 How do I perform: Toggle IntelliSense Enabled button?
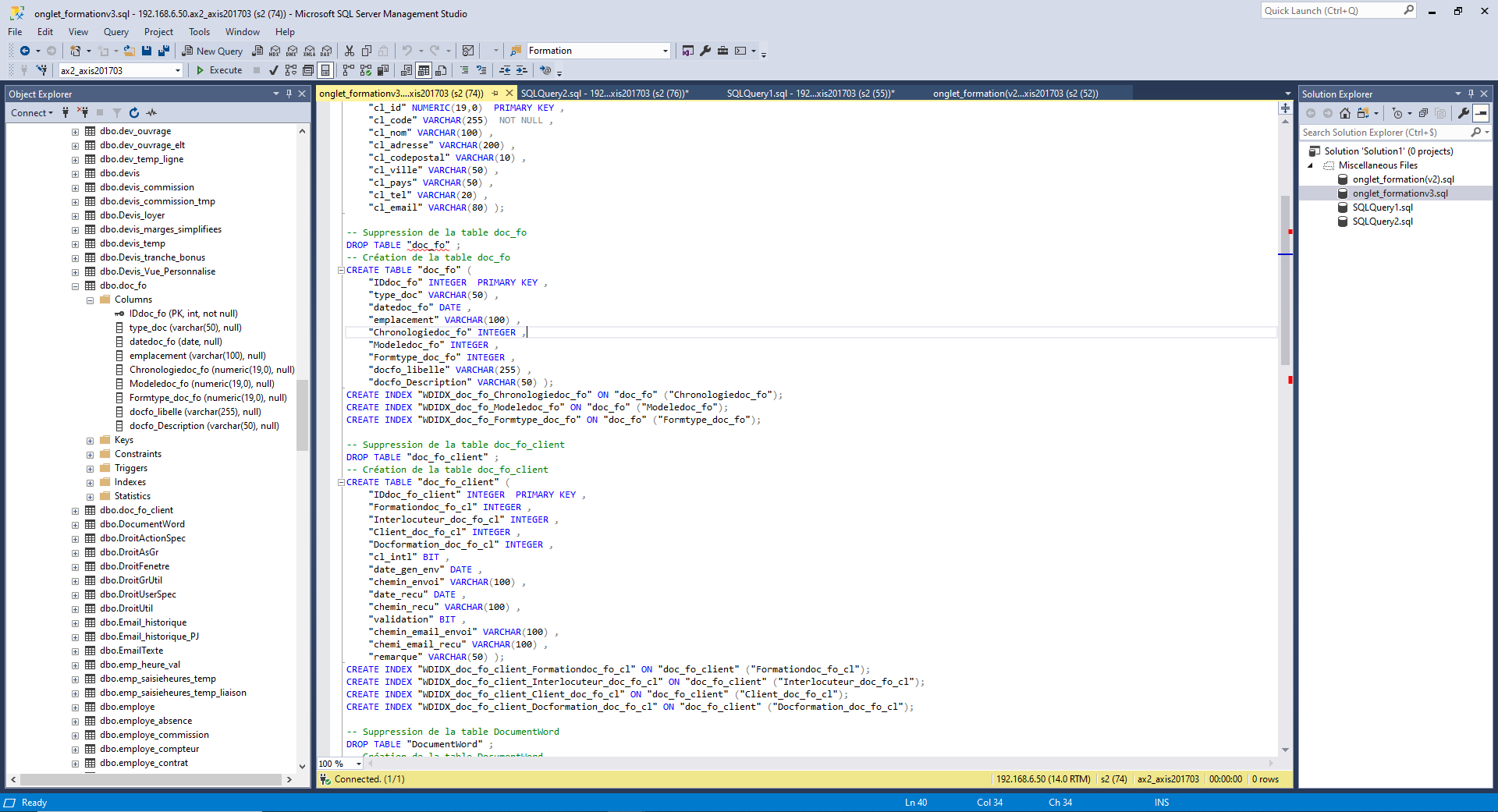coord(325,70)
